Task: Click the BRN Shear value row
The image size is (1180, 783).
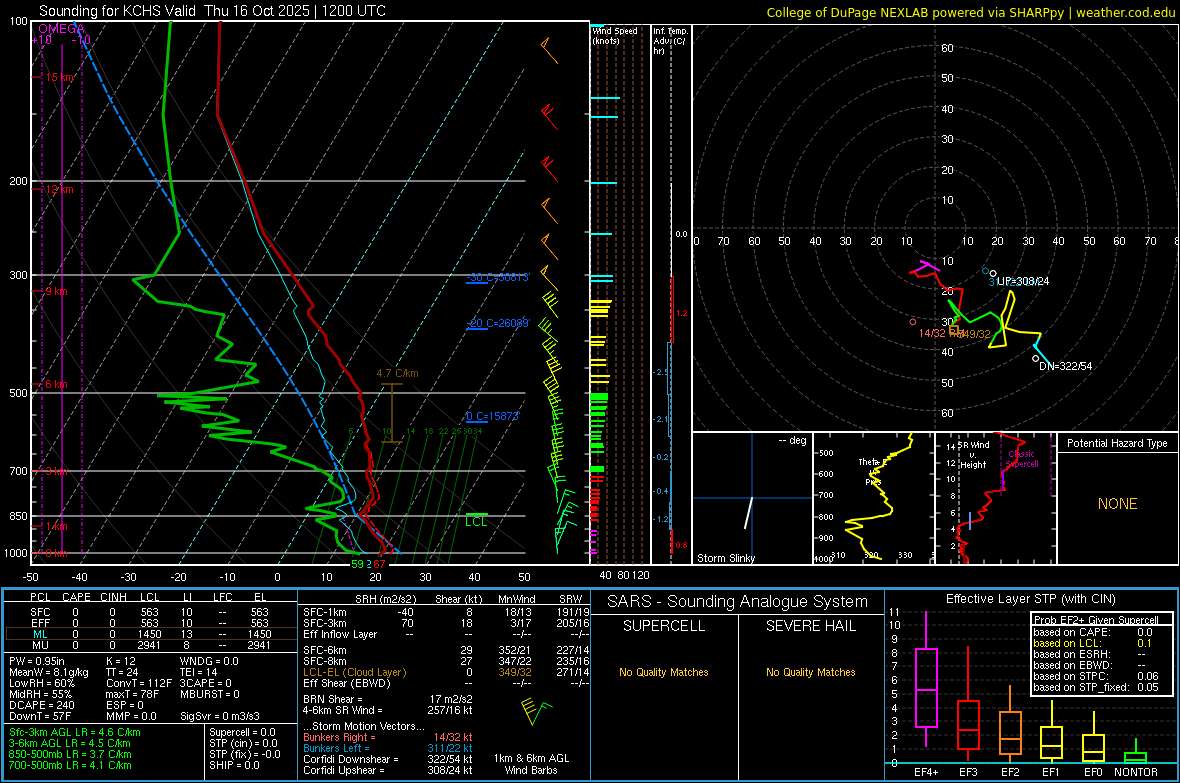Action: pos(388,699)
